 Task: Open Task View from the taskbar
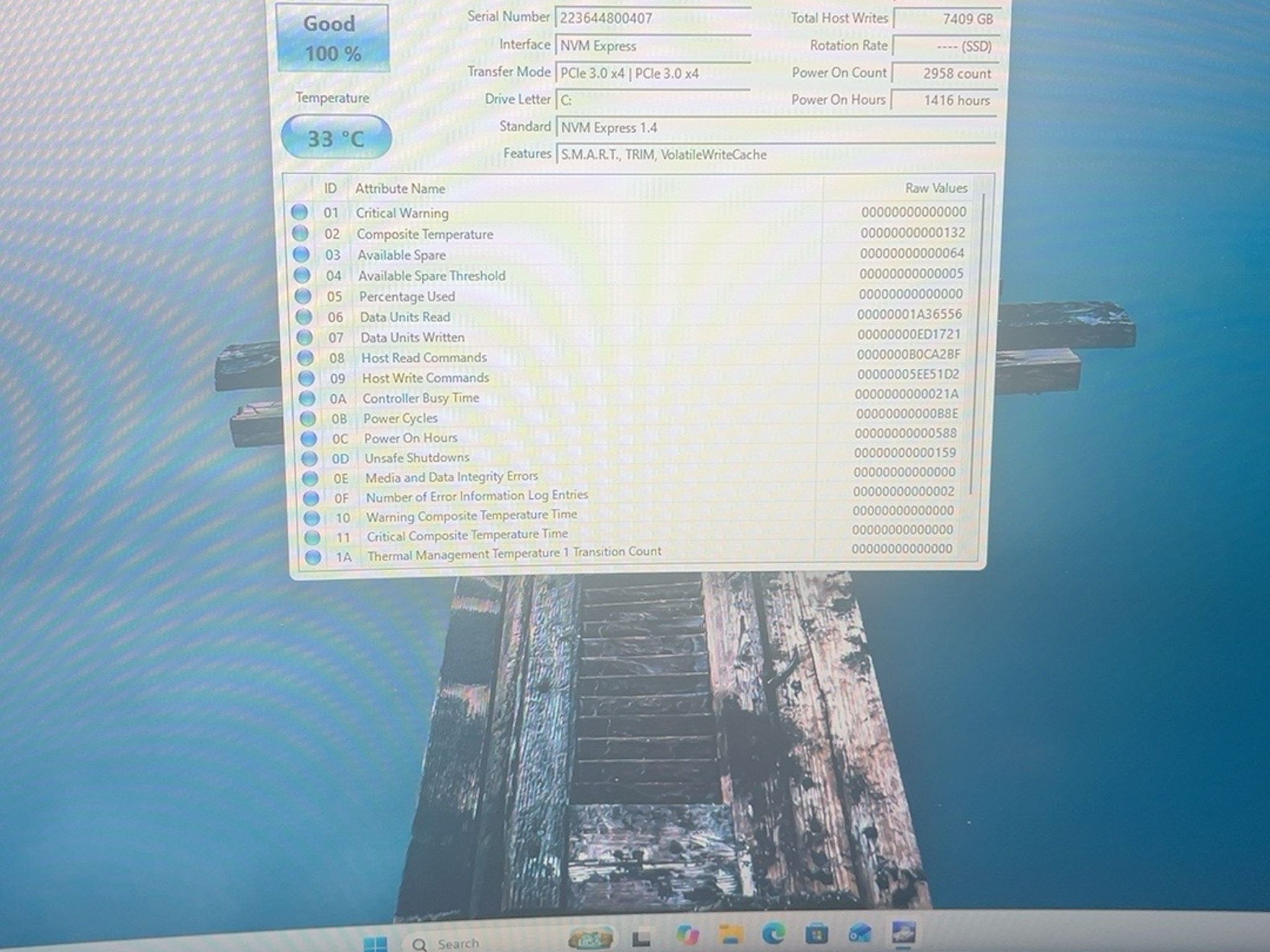click(x=641, y=937)
